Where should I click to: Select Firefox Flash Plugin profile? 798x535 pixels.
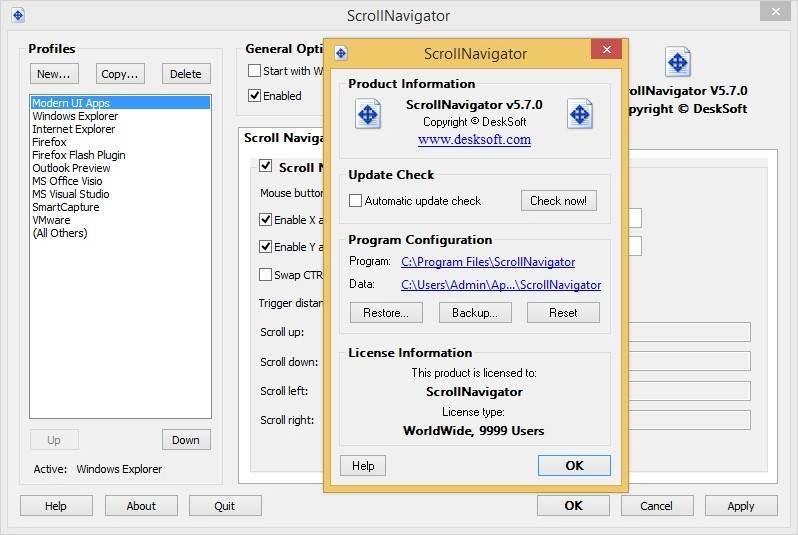coord(120,155)
